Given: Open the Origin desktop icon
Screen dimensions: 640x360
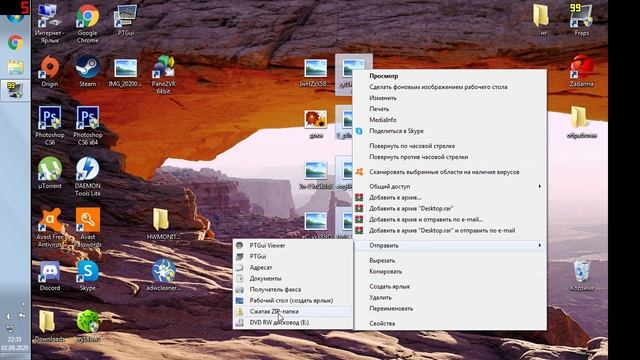Looking at the screenshot, I should tap(50, 71).
